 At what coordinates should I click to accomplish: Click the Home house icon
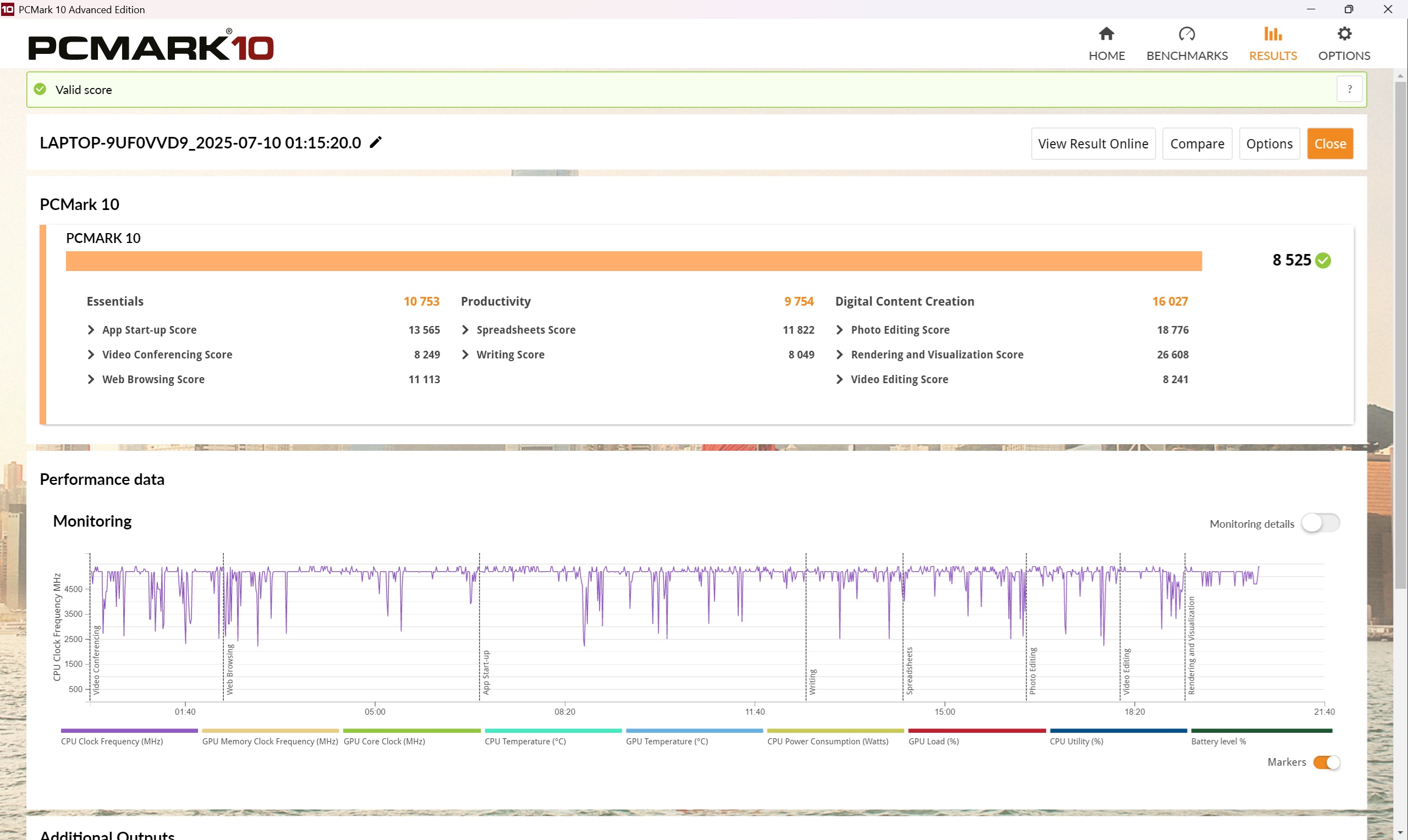click(x=1106, y=34)
